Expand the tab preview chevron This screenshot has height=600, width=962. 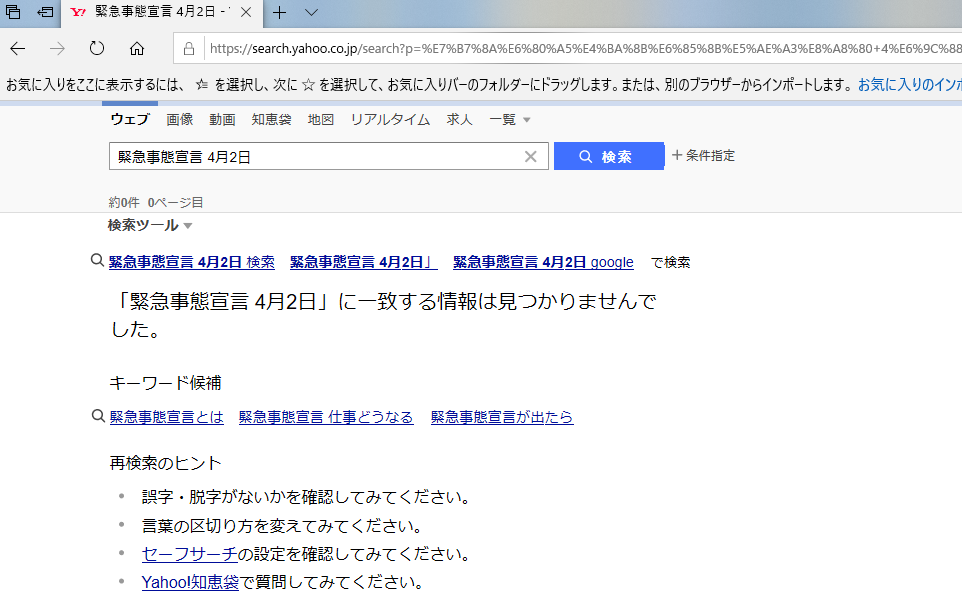click(x=312, y=12)
